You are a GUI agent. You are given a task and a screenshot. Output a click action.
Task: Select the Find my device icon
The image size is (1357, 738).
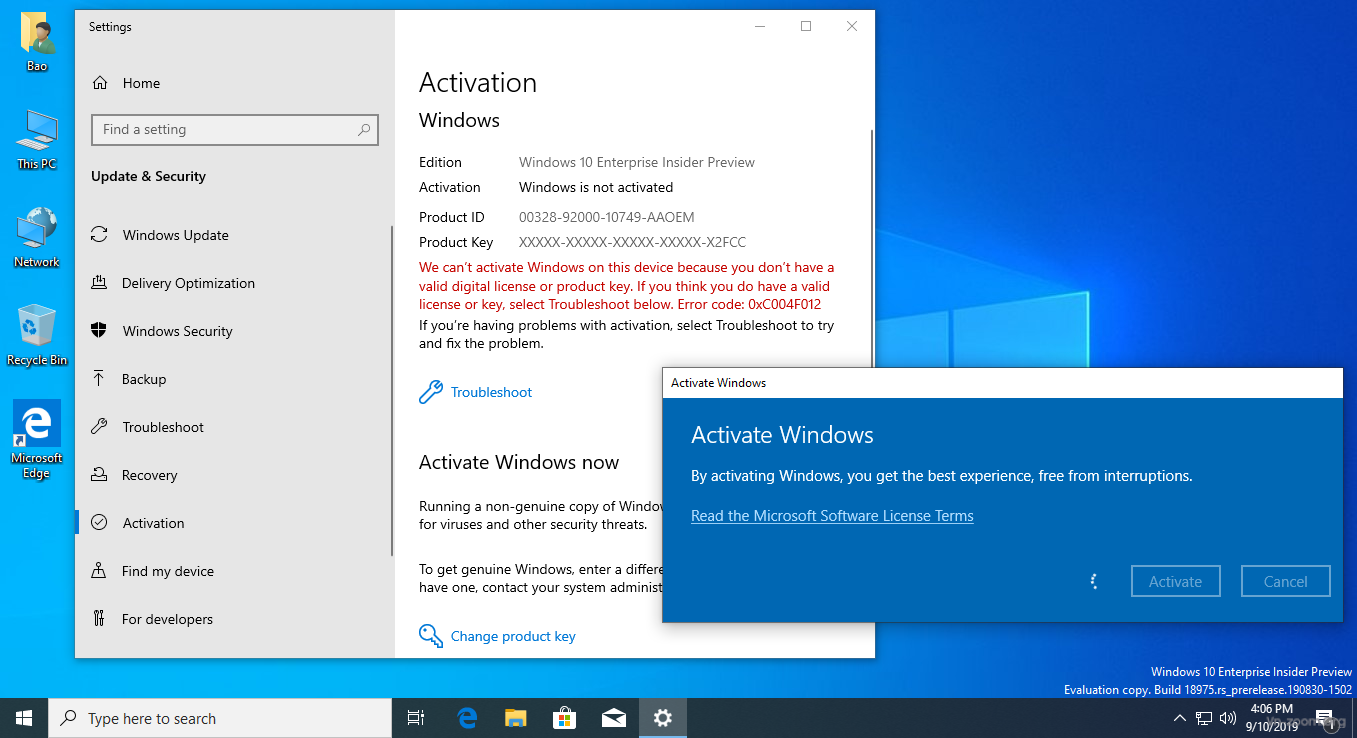coord(99,571)
